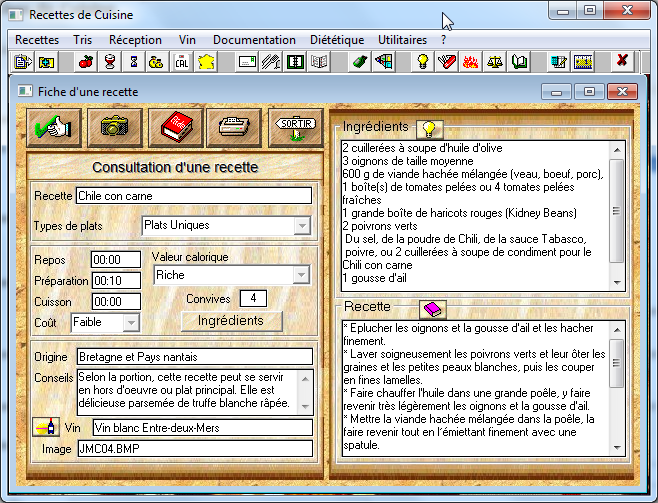Click the Cuisson time field
The width and height of the screenshot is (658, 503).
(116, 302)
